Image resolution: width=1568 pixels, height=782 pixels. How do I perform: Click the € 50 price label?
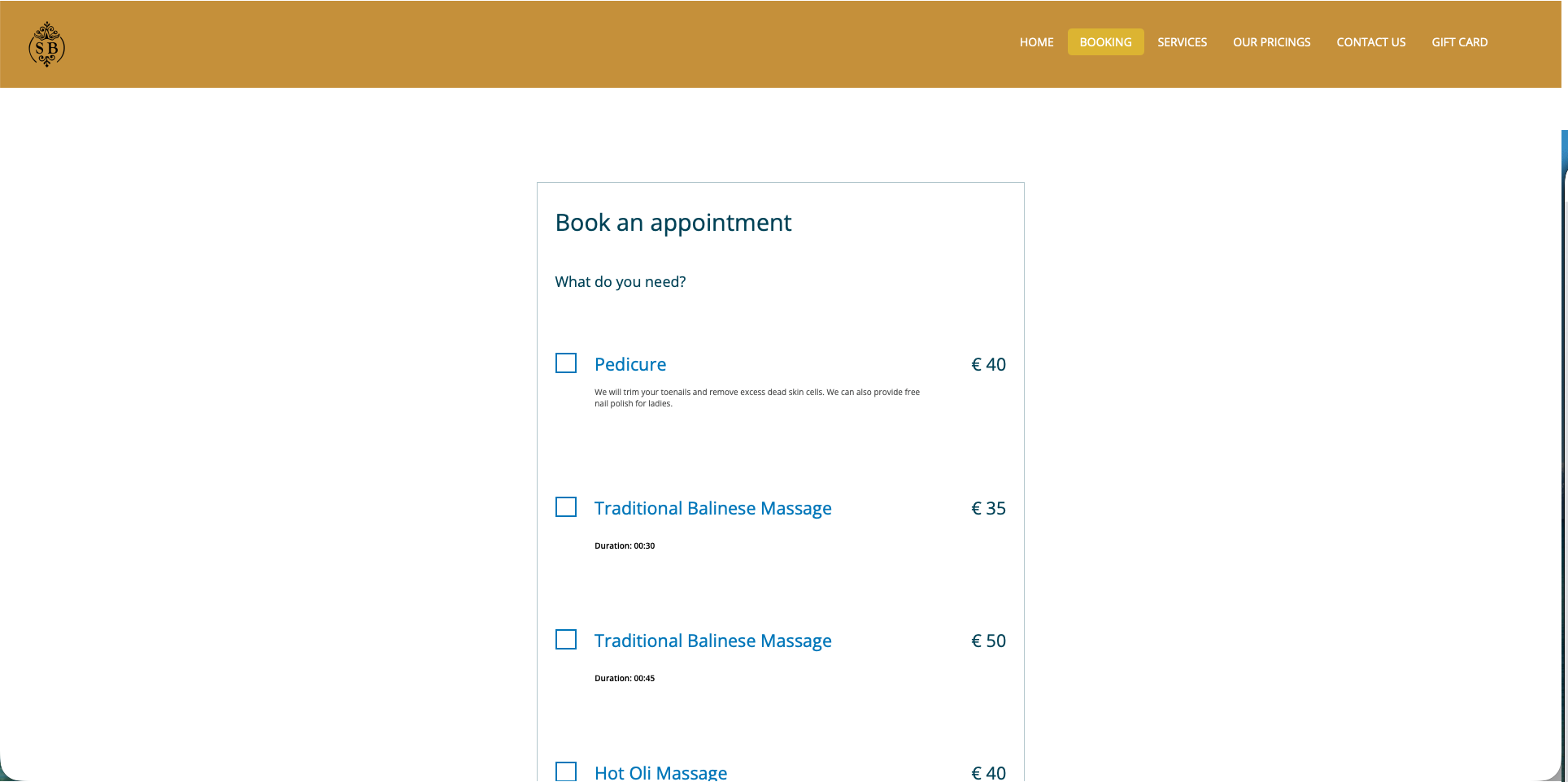(x=988, y=641)
